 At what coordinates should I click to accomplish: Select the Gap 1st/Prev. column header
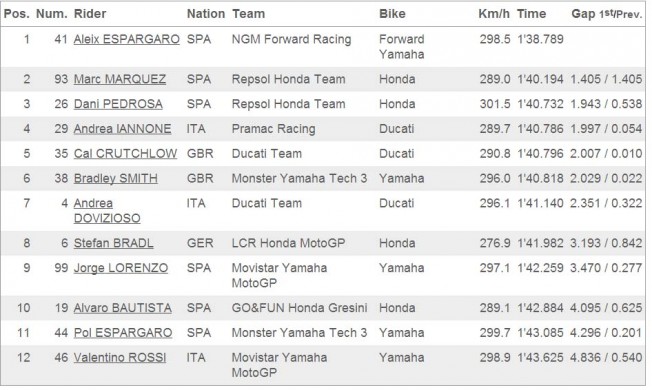[607, 14]
